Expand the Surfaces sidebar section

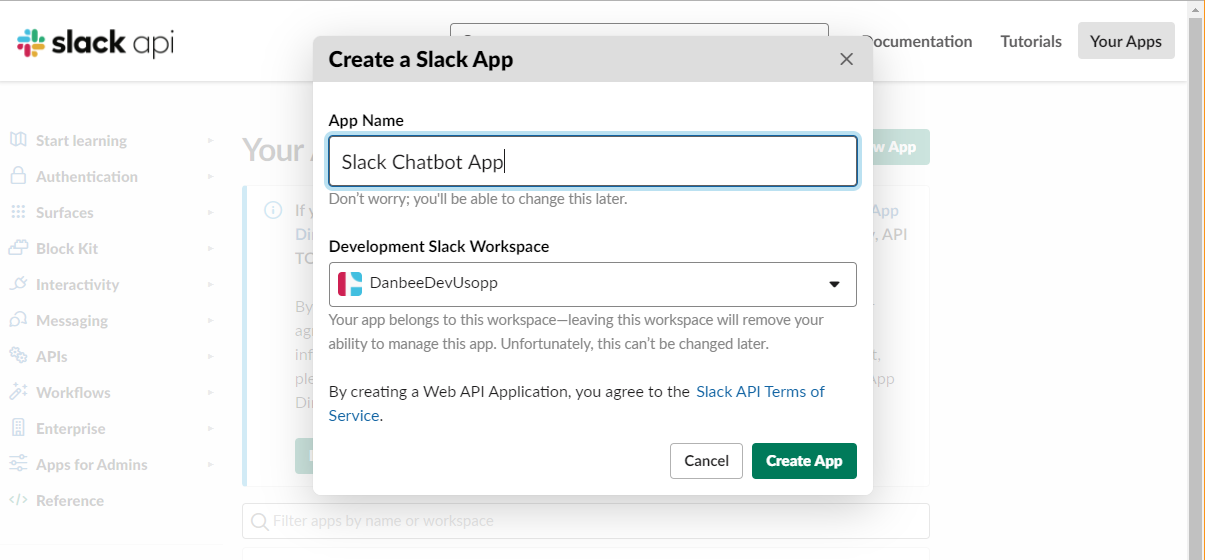[x=211, y=213]
